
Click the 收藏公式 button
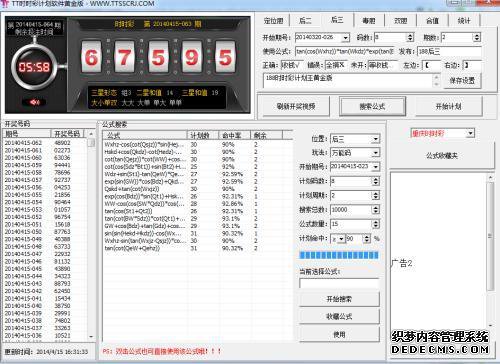click(339, 316)
